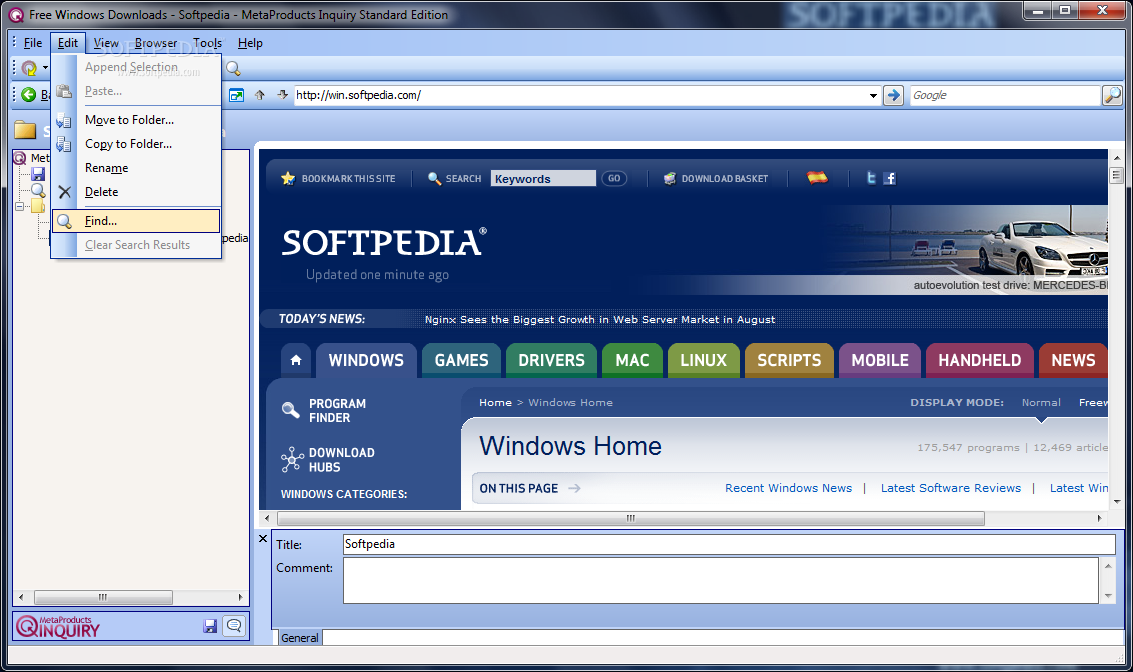Open the SCRIPTS category tab

789,360
